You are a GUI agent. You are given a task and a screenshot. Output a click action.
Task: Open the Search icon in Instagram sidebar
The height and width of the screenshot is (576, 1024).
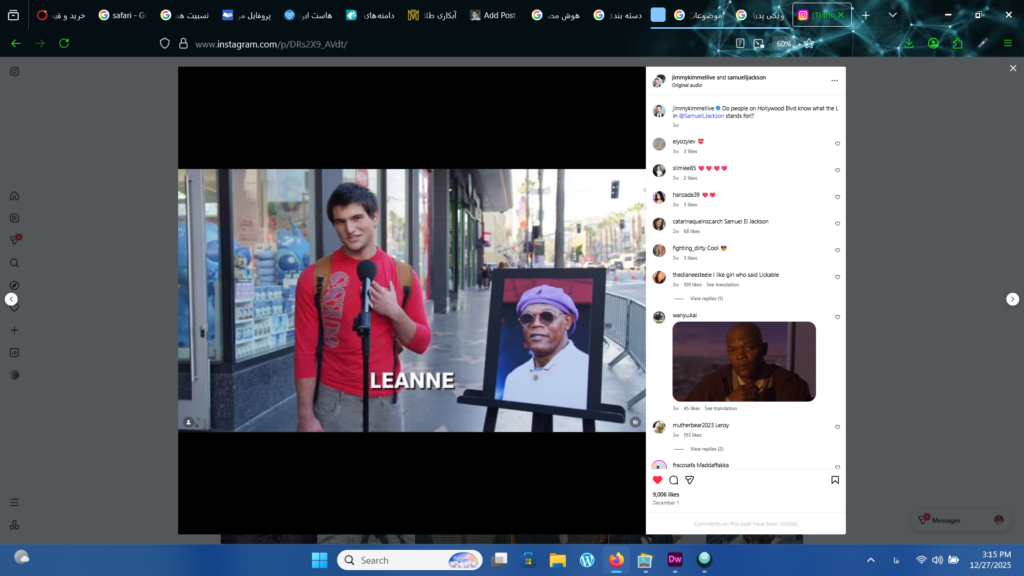[x=14, y=263]
